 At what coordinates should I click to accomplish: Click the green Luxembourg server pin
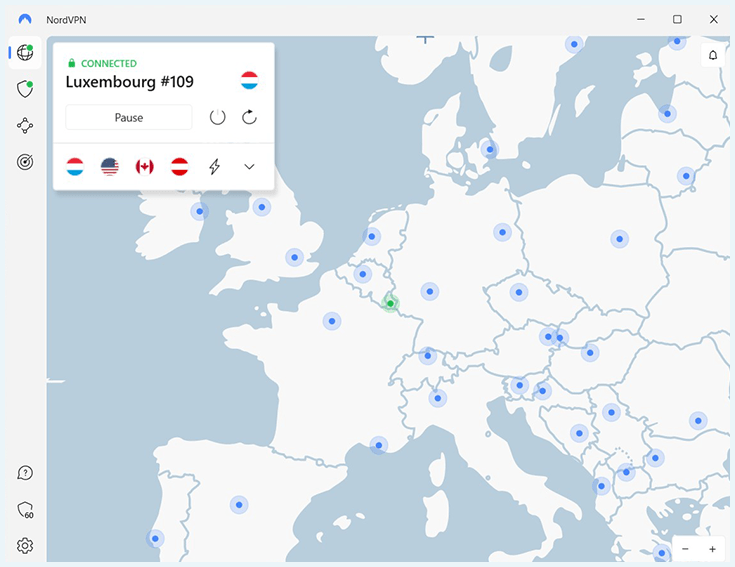[390, 304]
